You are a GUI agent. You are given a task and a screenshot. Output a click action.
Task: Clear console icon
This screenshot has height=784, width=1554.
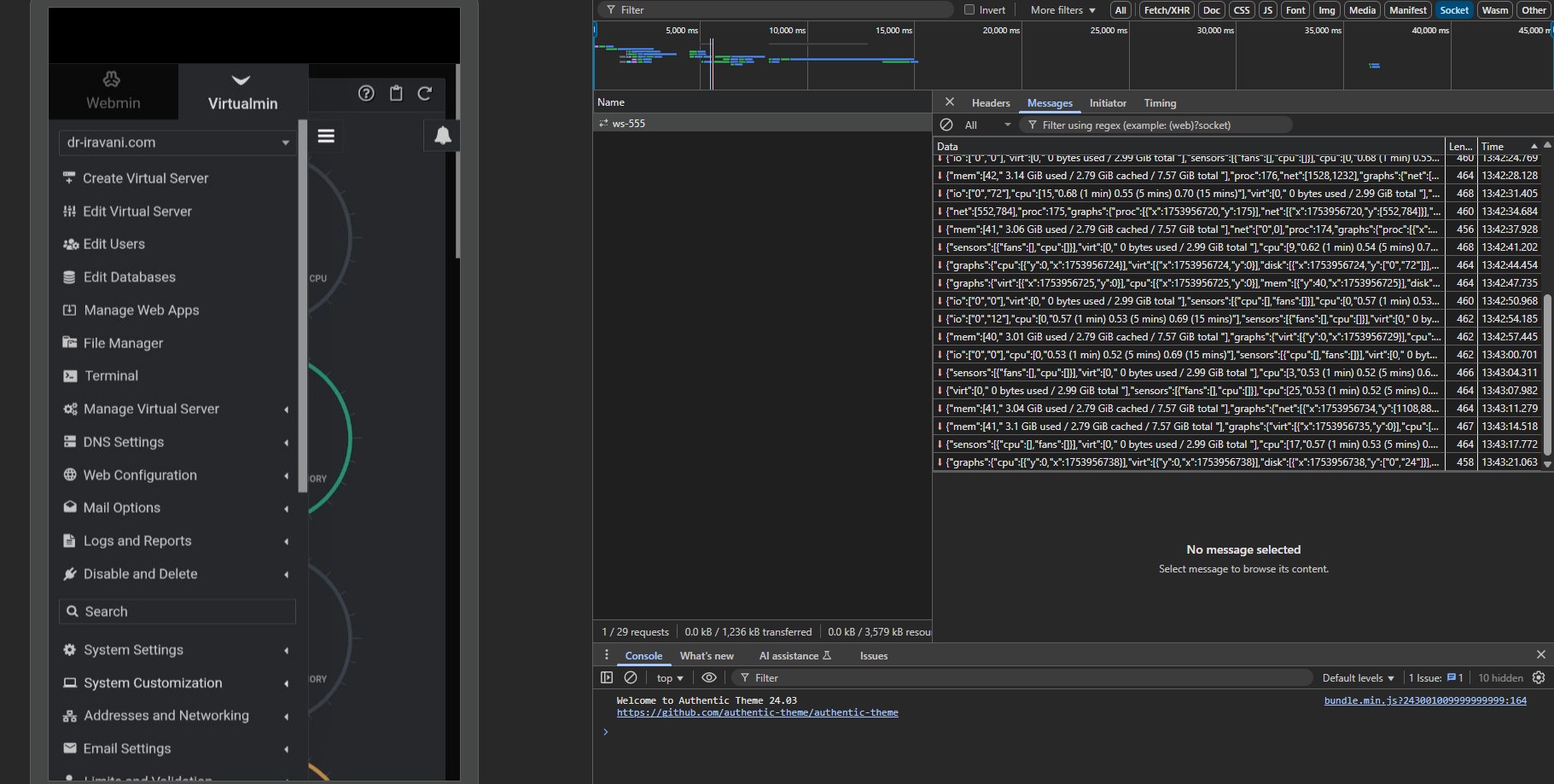point(631,677)
